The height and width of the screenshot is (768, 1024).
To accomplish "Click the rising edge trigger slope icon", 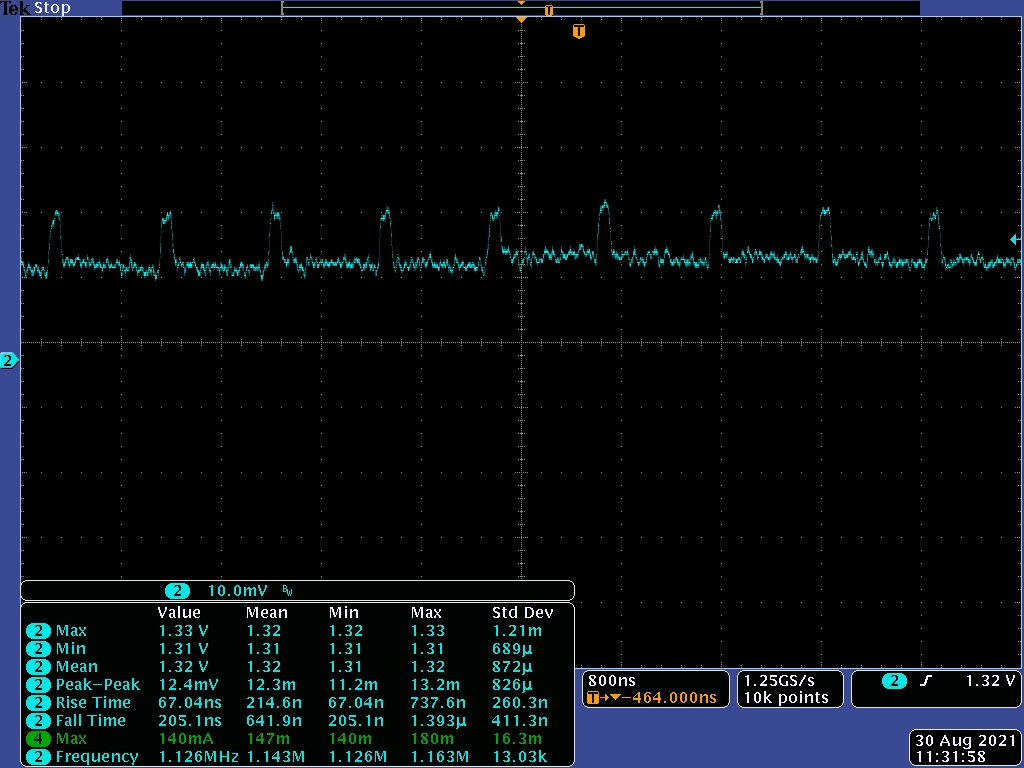I will 926,681.
